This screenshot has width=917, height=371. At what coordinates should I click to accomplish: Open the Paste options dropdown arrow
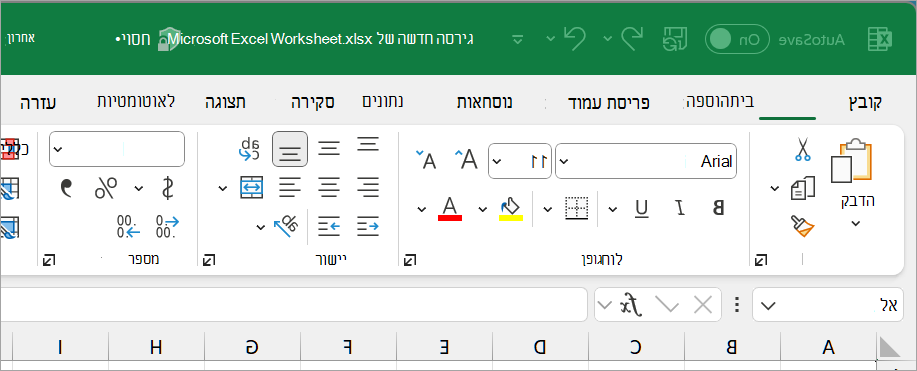pyautogui.click(x=856, y=223)
